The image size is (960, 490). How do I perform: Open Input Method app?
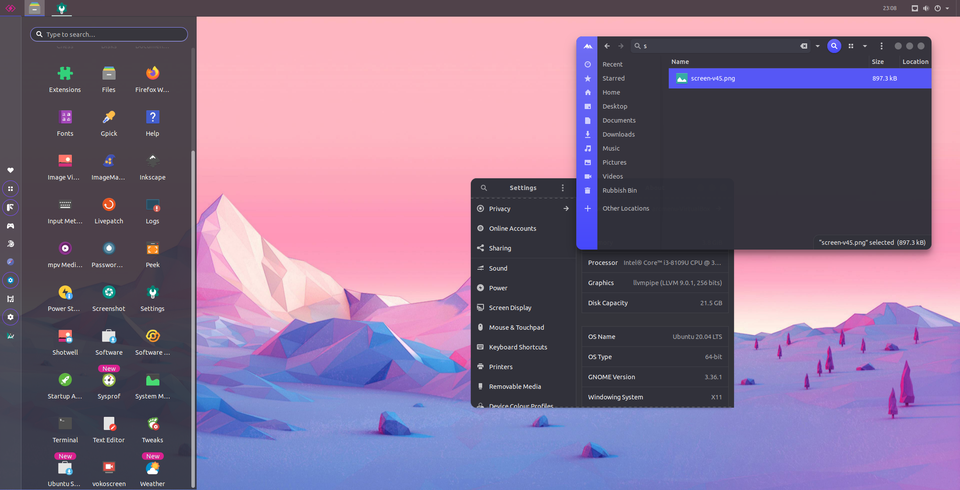tap(65, 211)
